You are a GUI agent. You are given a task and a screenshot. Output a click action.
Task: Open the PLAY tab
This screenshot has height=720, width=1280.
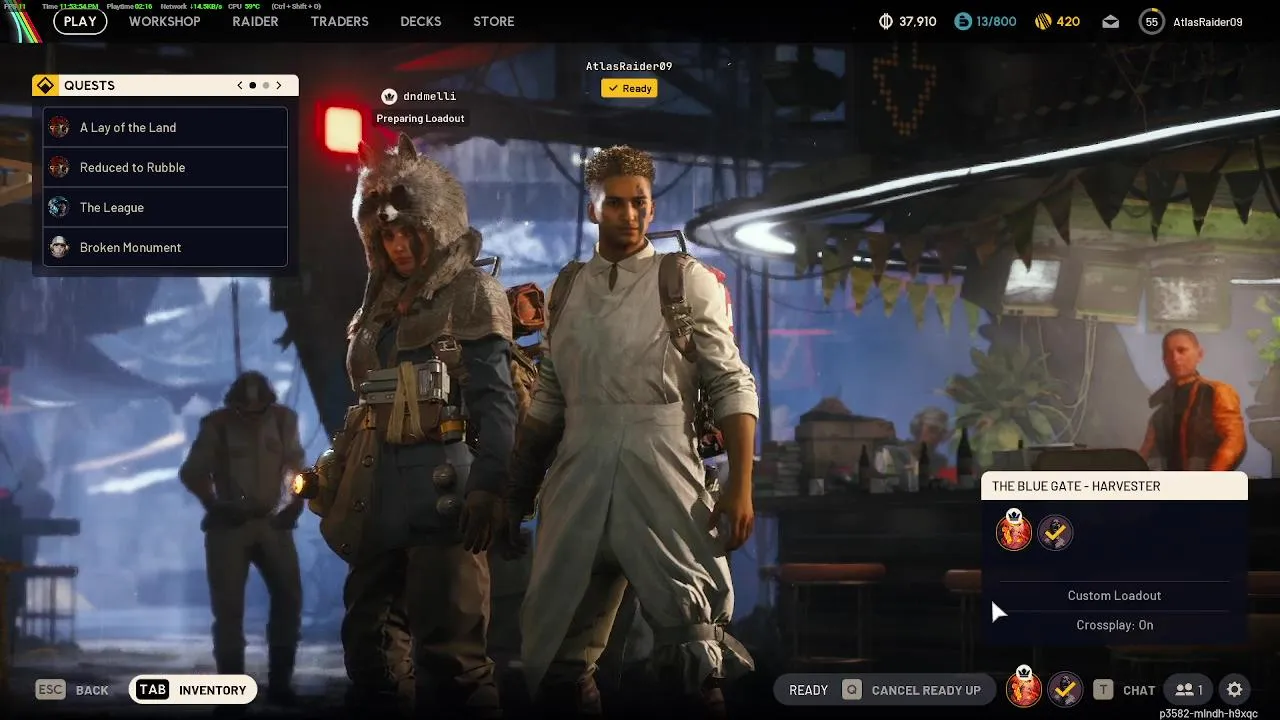pyautogui.click(x=80, y=21)
